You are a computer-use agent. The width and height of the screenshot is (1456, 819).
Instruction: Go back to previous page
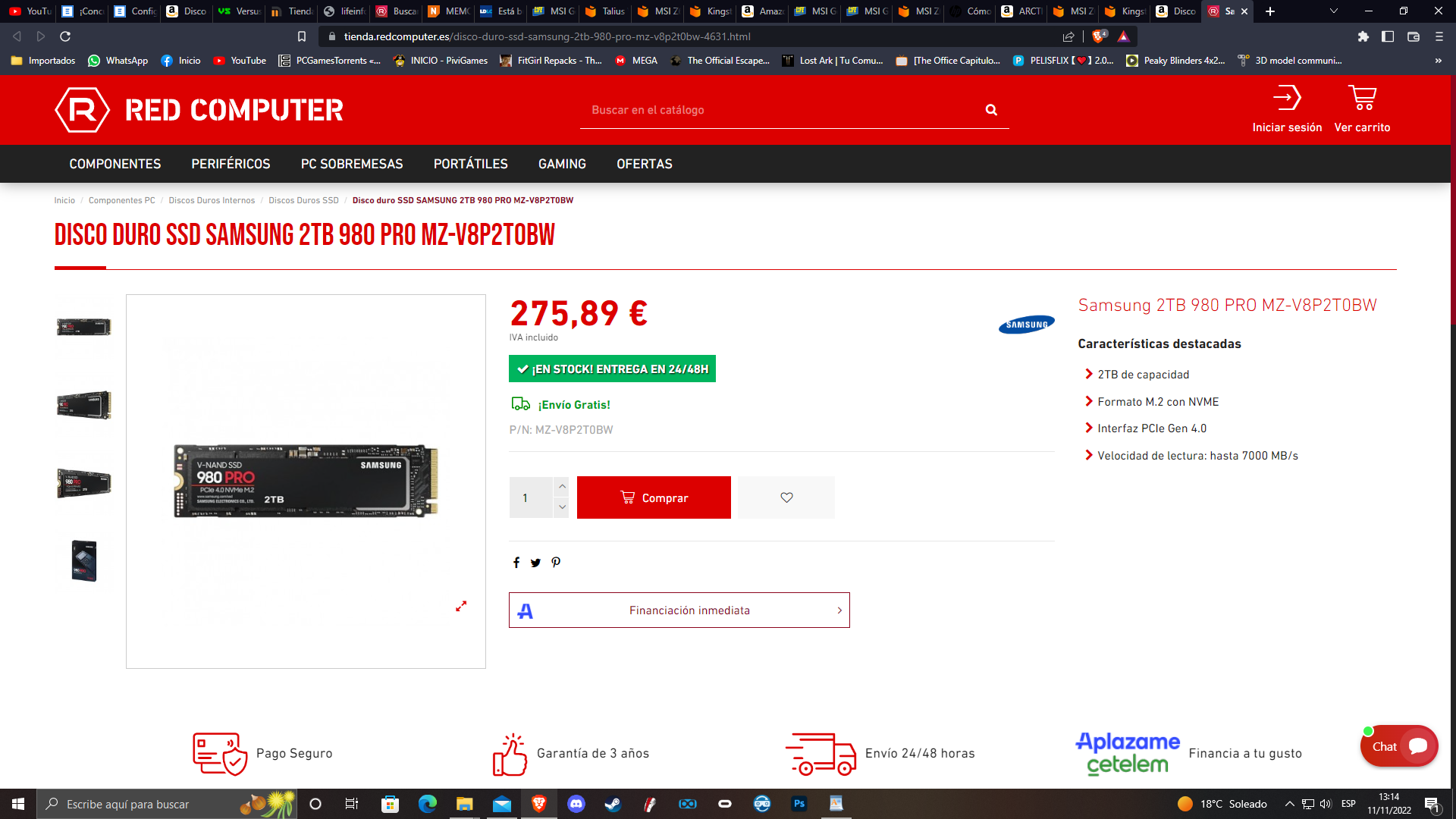click(17, 36)
